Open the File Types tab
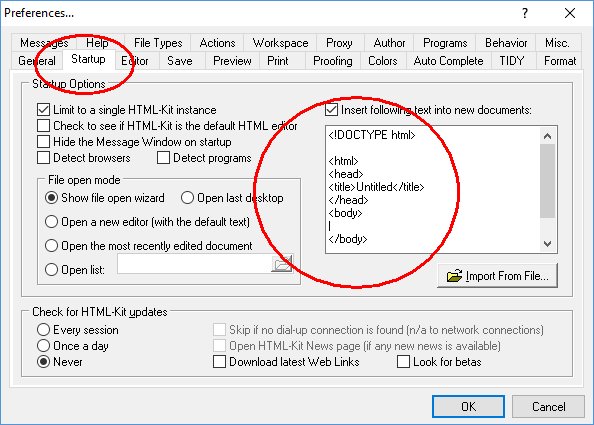594x425 pixels. pyautogui.click(x=158, y=43)
